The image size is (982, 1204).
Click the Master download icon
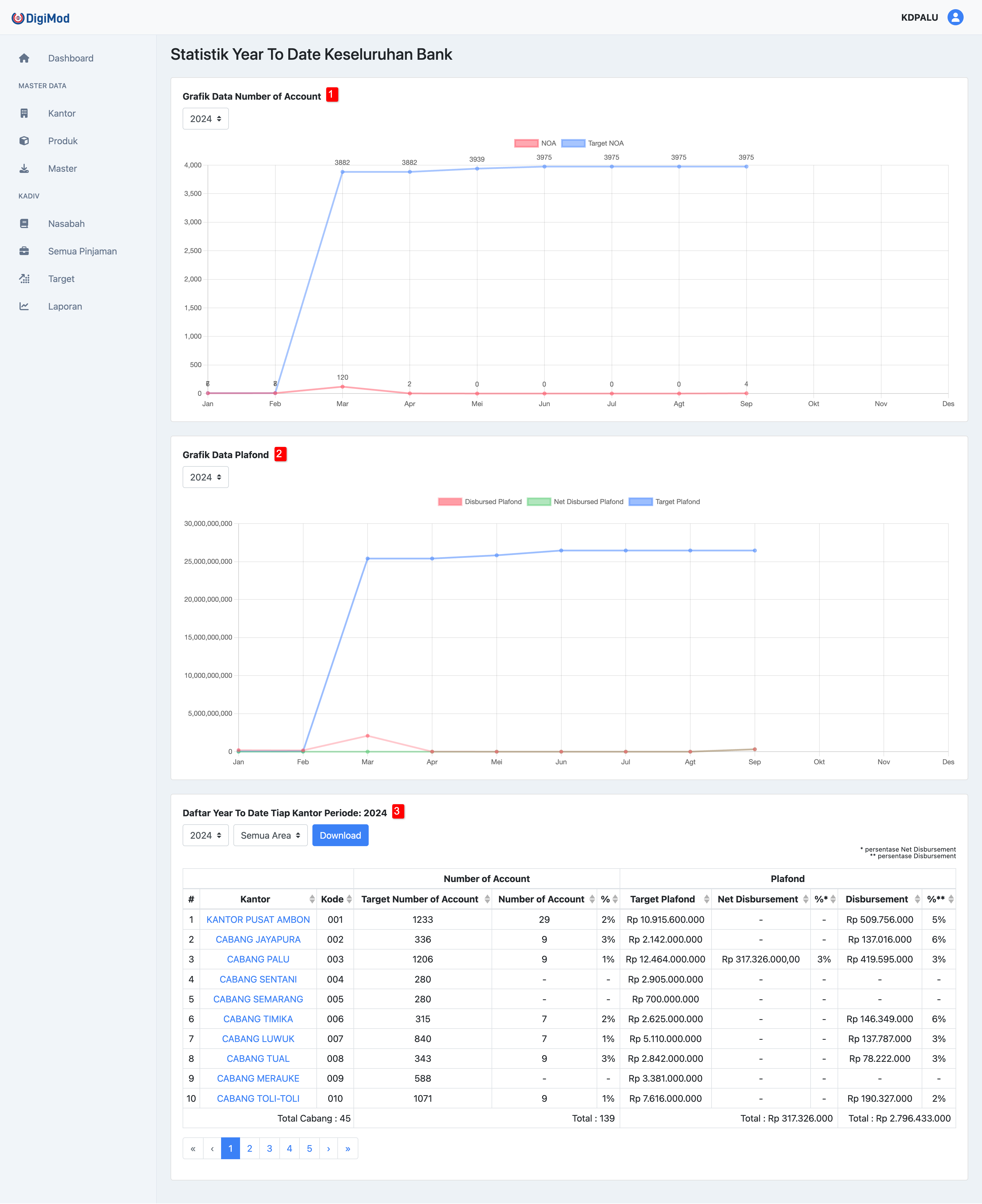24,169
